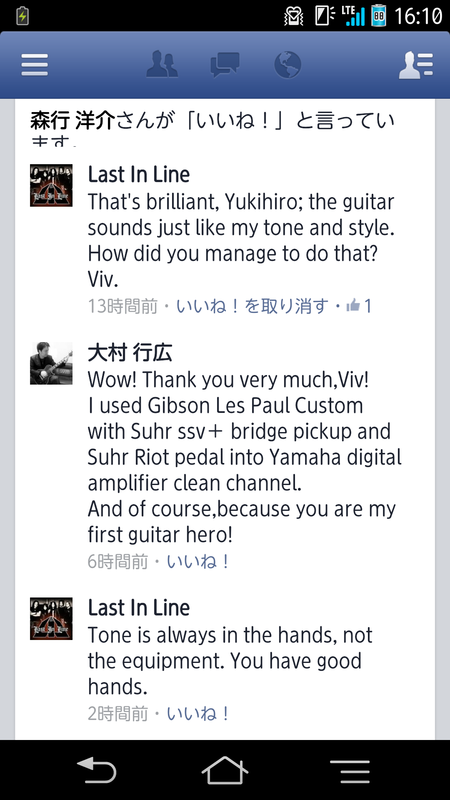Tap the battery icon in the status bar
Image resolution: width=450 pixels, height=800 pixels.
[x=379, y=15]
